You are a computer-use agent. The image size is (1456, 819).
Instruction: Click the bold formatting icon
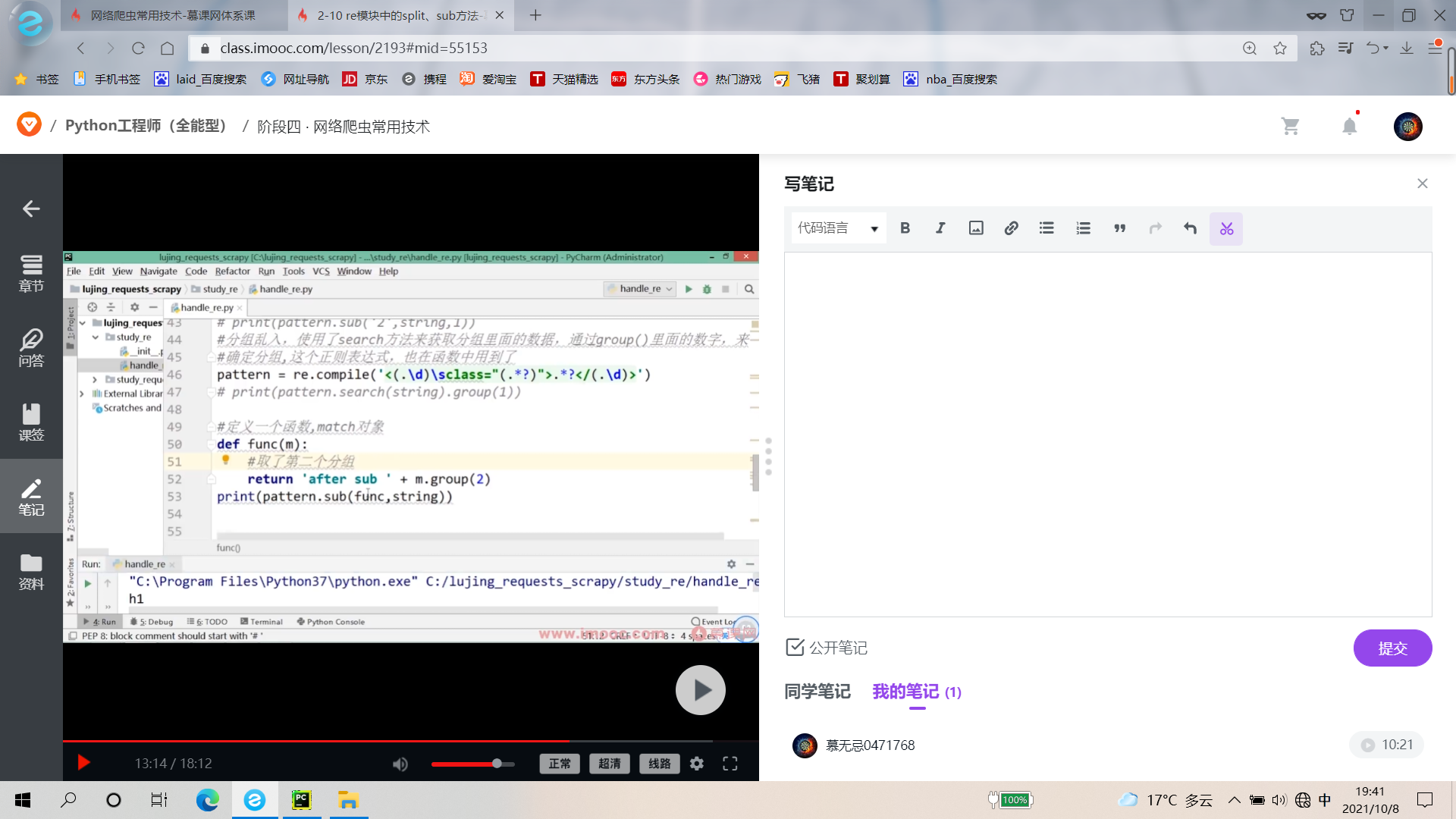pos(905,228)
